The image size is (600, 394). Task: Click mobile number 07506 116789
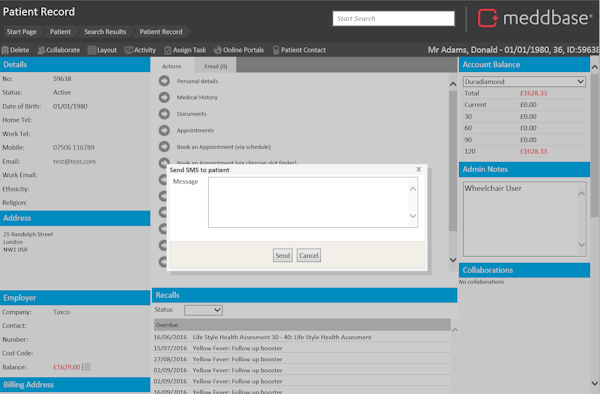tap(73, 147)
